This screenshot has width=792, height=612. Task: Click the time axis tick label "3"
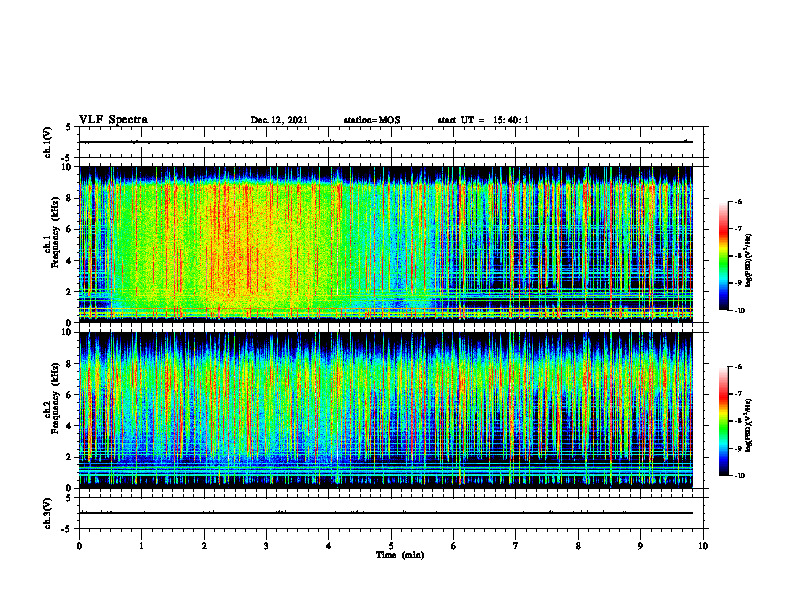coord(266,546)
